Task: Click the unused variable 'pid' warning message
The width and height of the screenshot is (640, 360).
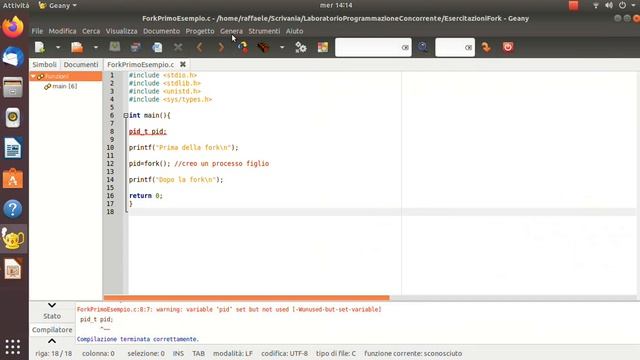Action: pos(229,309)
